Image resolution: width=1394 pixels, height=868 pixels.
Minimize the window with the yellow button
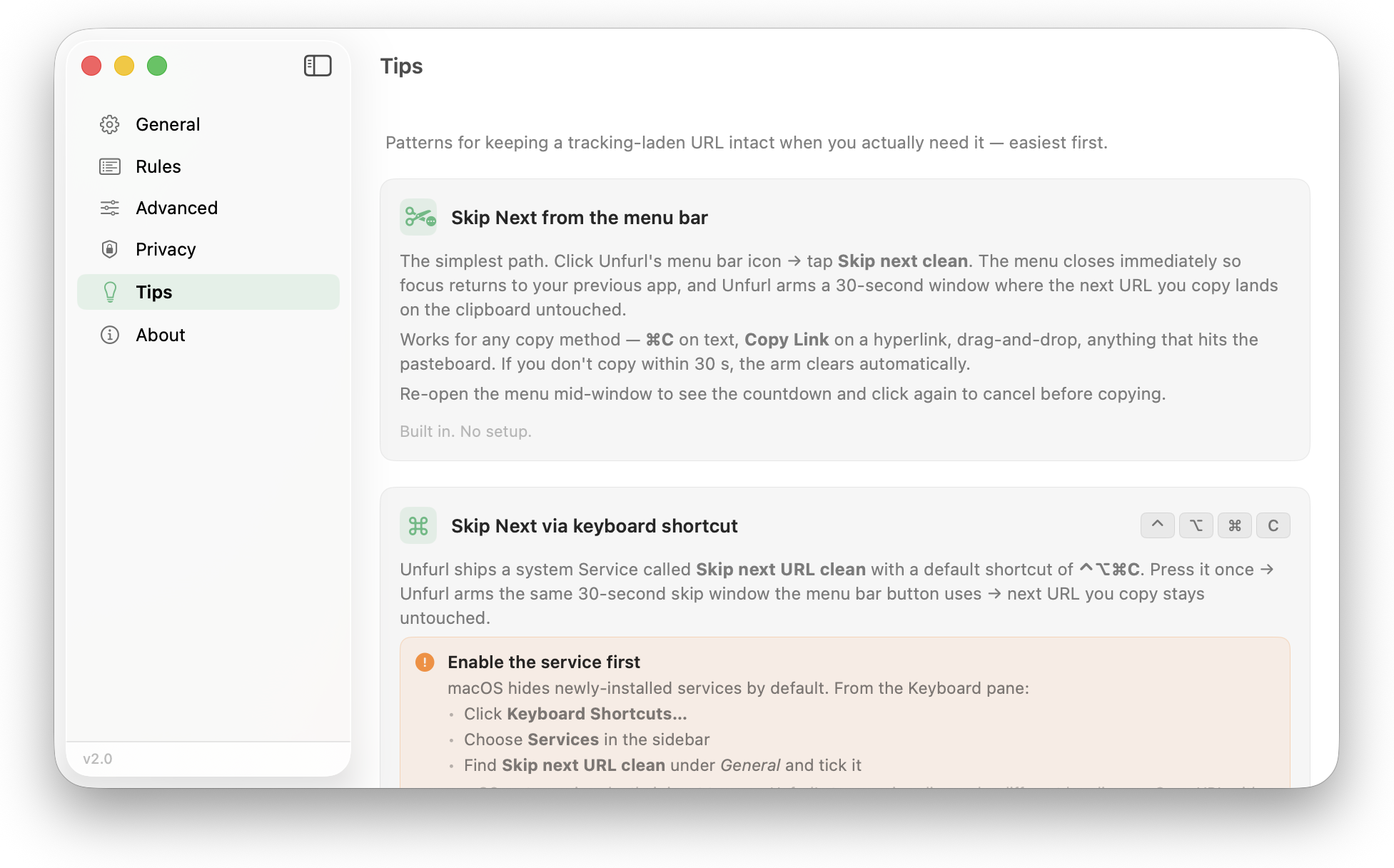click(124, 66)
